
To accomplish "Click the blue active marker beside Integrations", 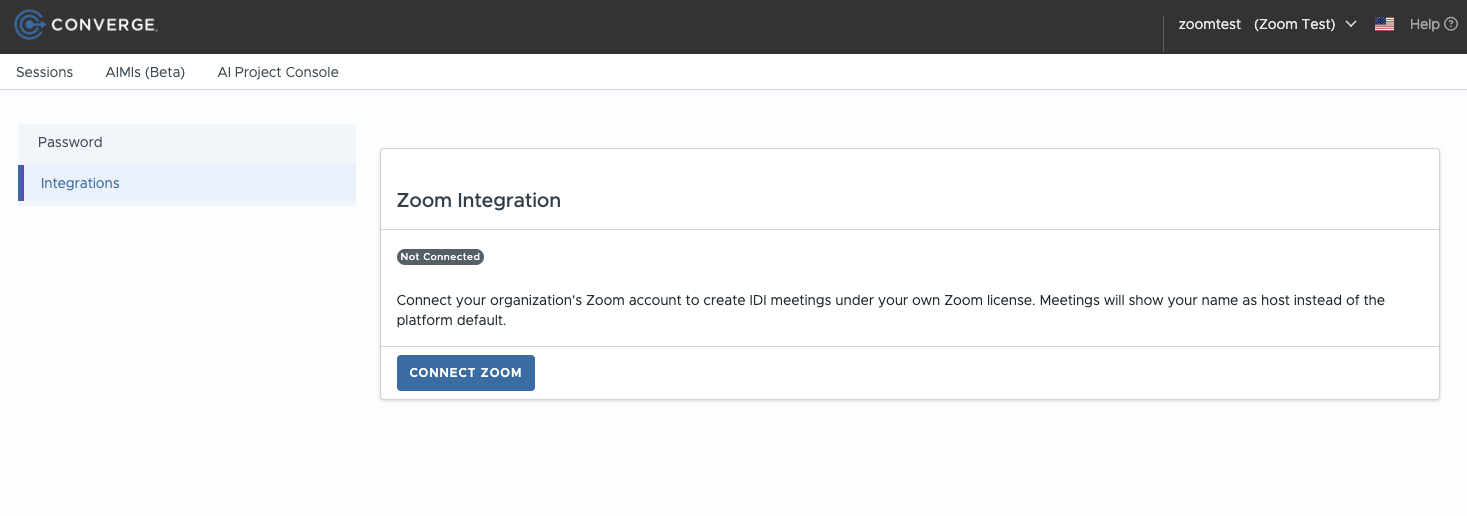I will pos(21,183).
